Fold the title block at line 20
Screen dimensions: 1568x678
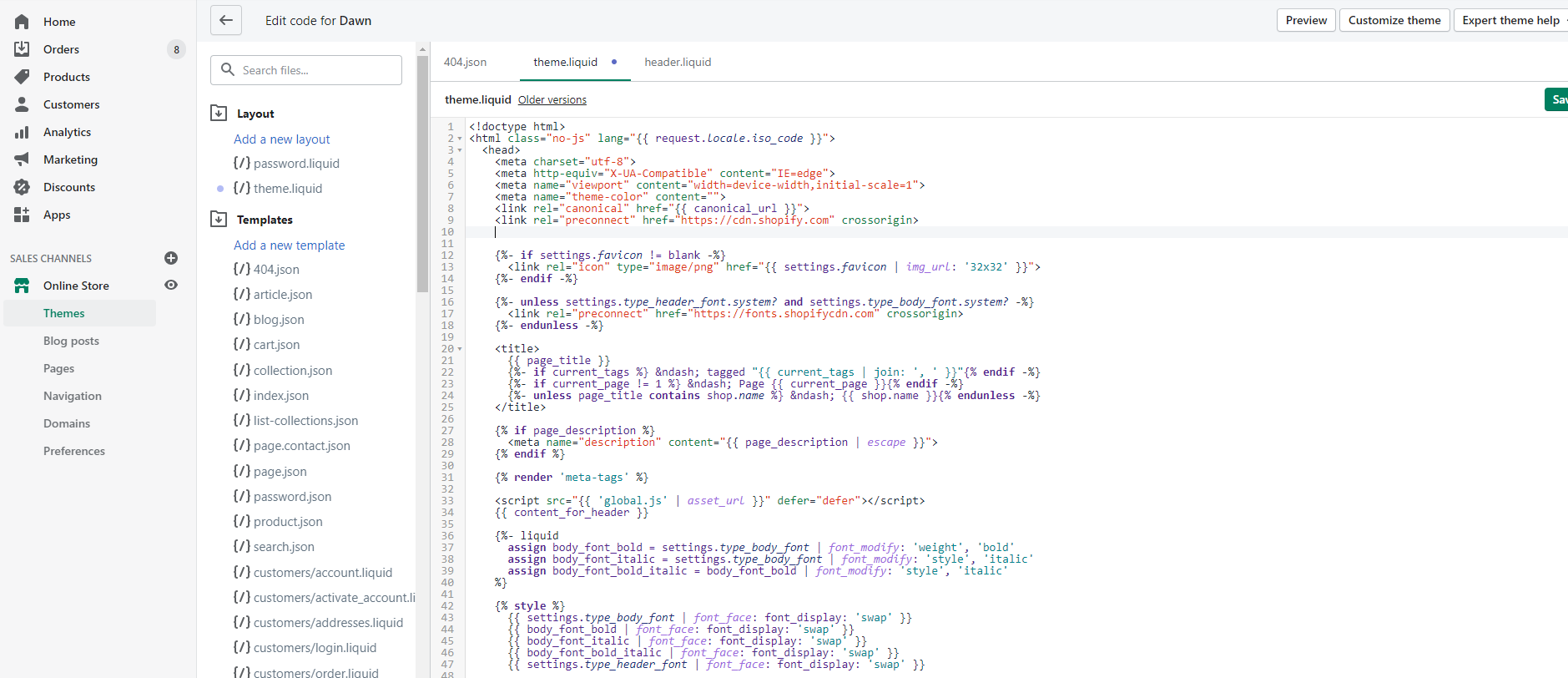(460, 349)
